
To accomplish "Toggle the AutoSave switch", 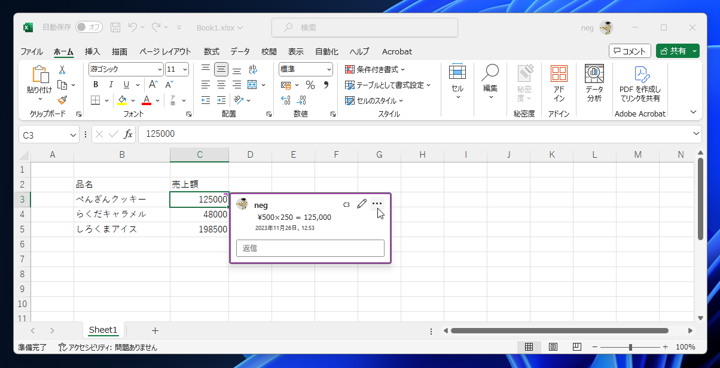I will (89, 27).
